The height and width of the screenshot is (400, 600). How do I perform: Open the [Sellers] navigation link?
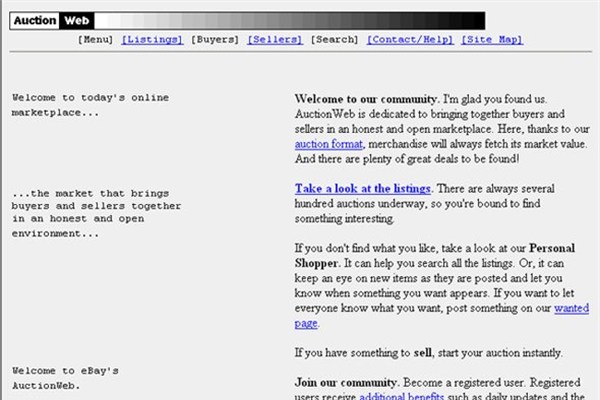tap(275, 40)
